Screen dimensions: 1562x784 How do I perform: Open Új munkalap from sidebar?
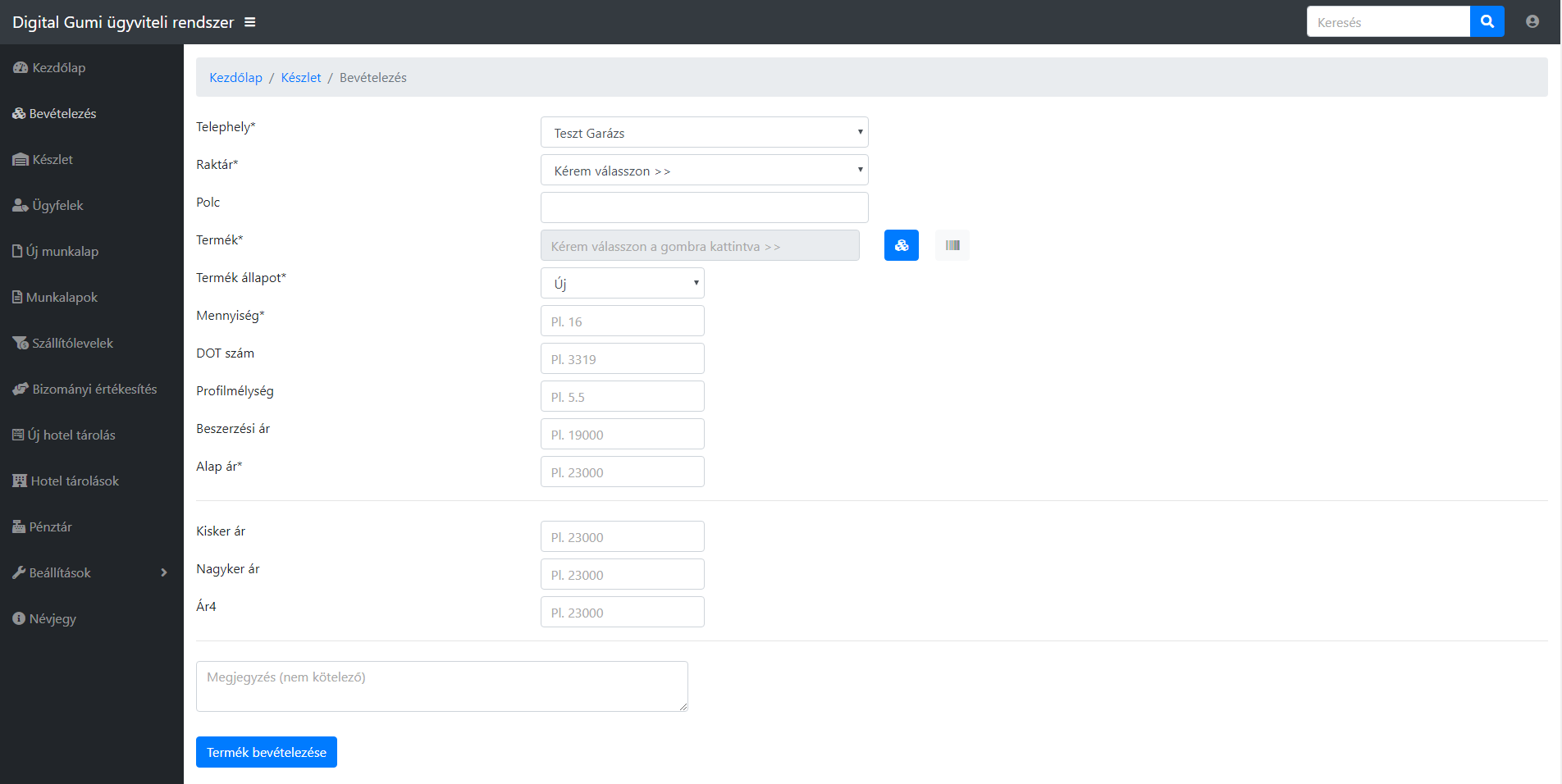click(62, 252)
